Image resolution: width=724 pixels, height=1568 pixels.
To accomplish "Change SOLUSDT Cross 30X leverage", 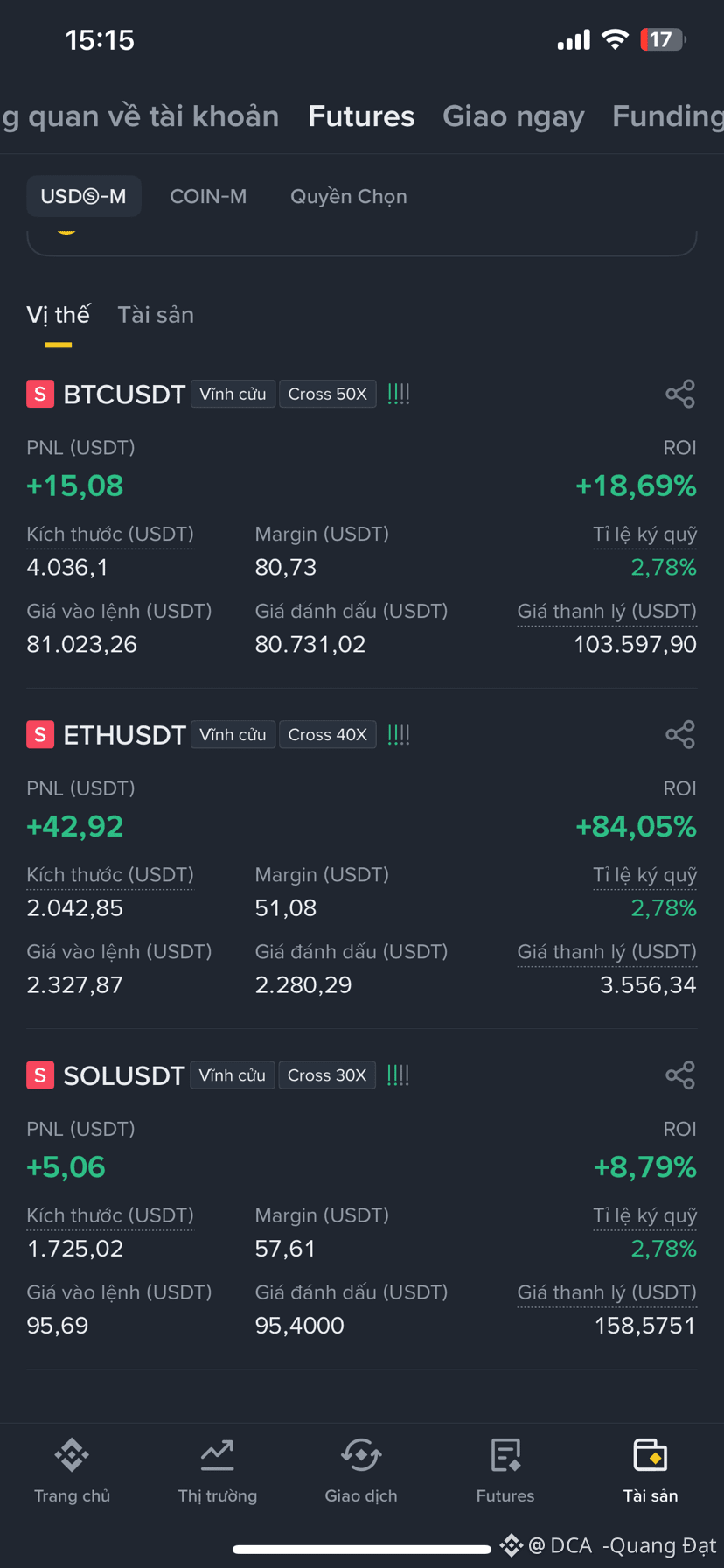I will click(x=327, y=1074).
